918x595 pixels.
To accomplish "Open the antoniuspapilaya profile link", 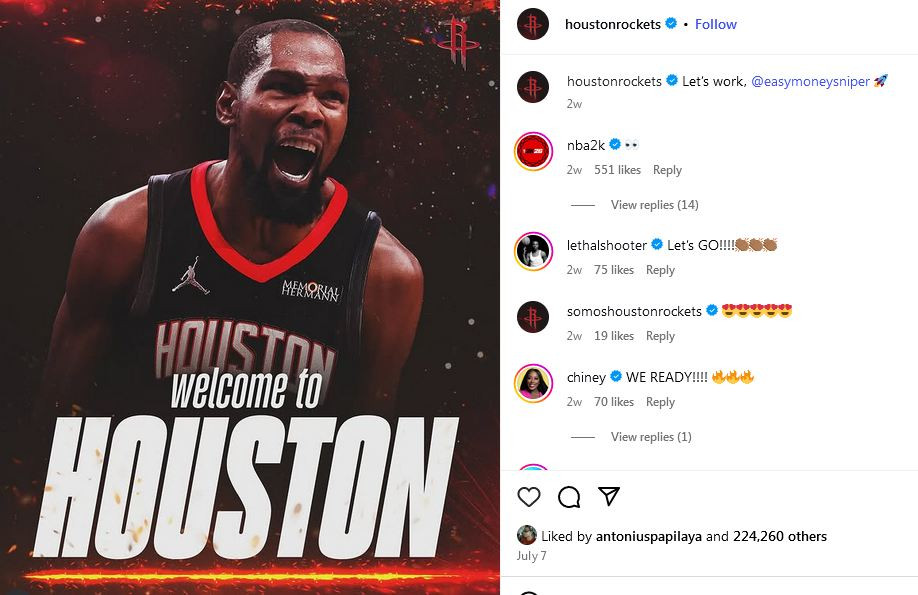I will 649,536.
